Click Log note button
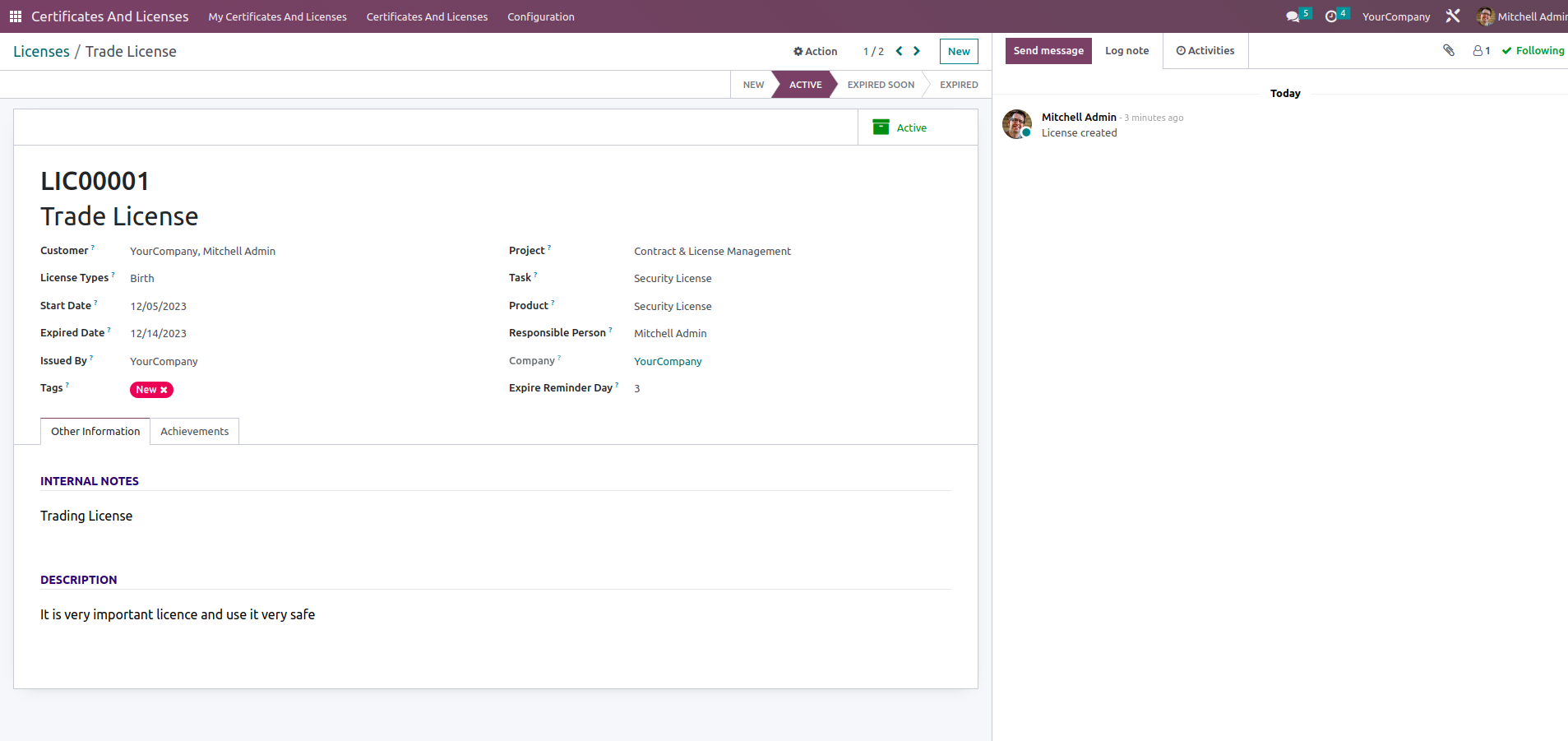This screenshot has height=741, width=1568. (x=1126, y=51)
